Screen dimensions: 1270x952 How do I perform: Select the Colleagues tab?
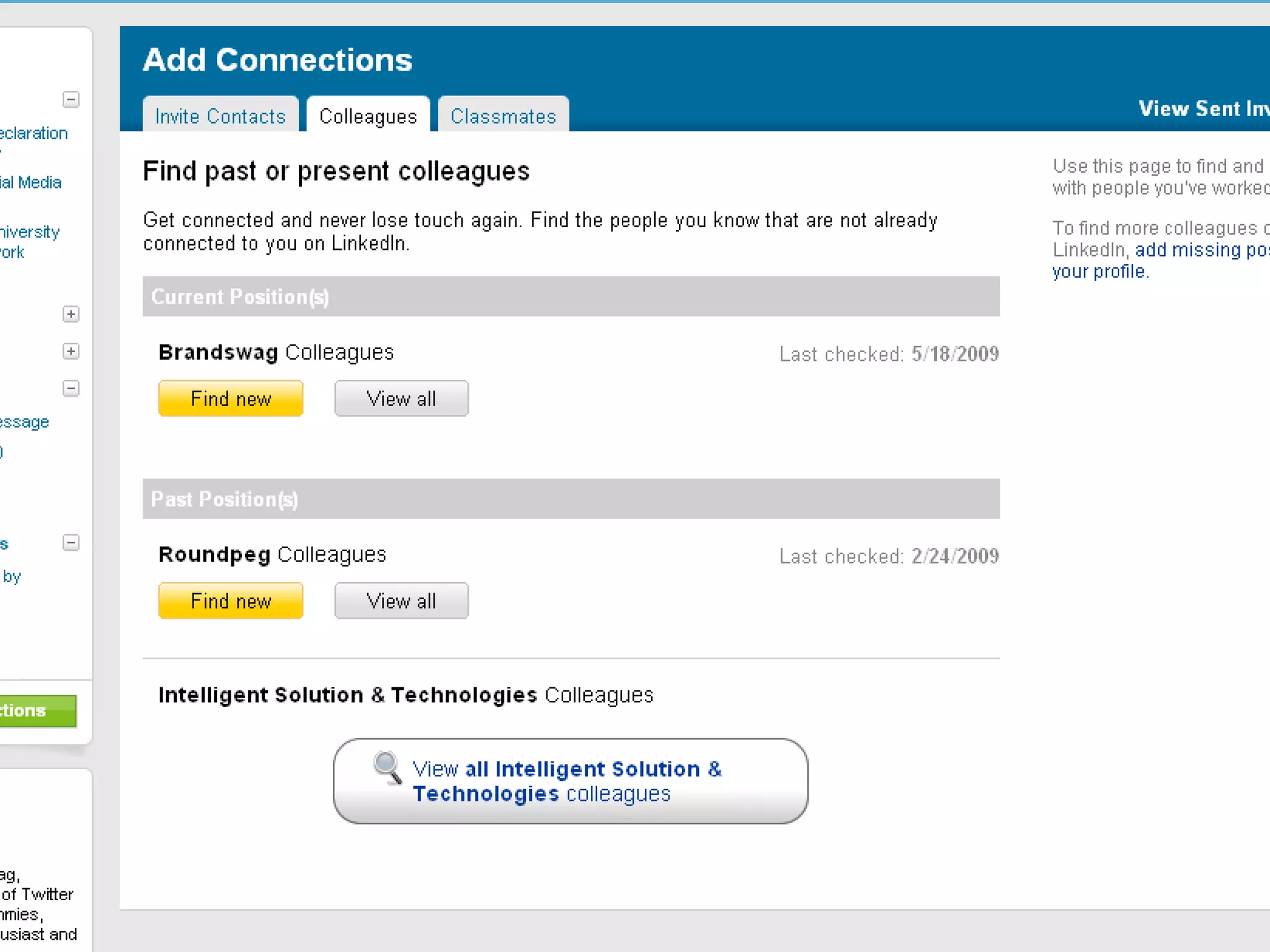(368, 116)
